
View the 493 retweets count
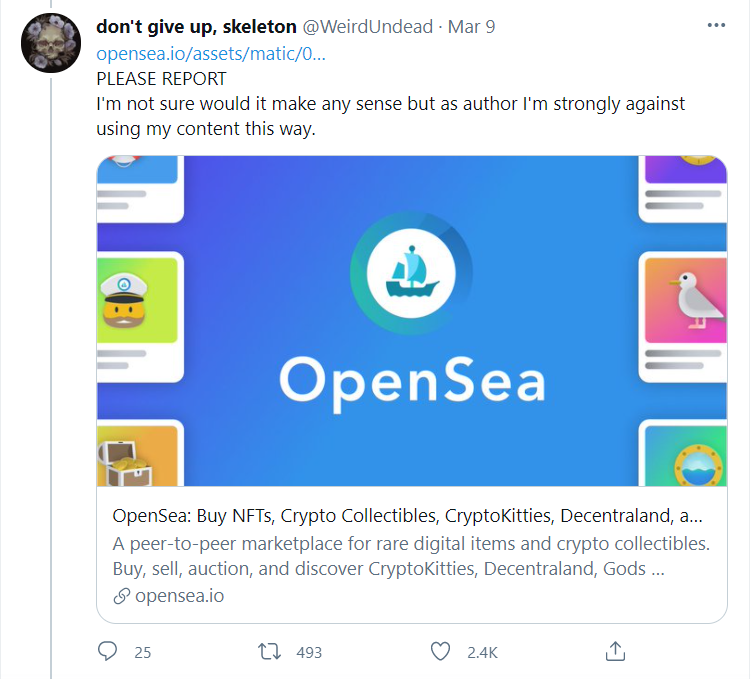coord(309,652)
